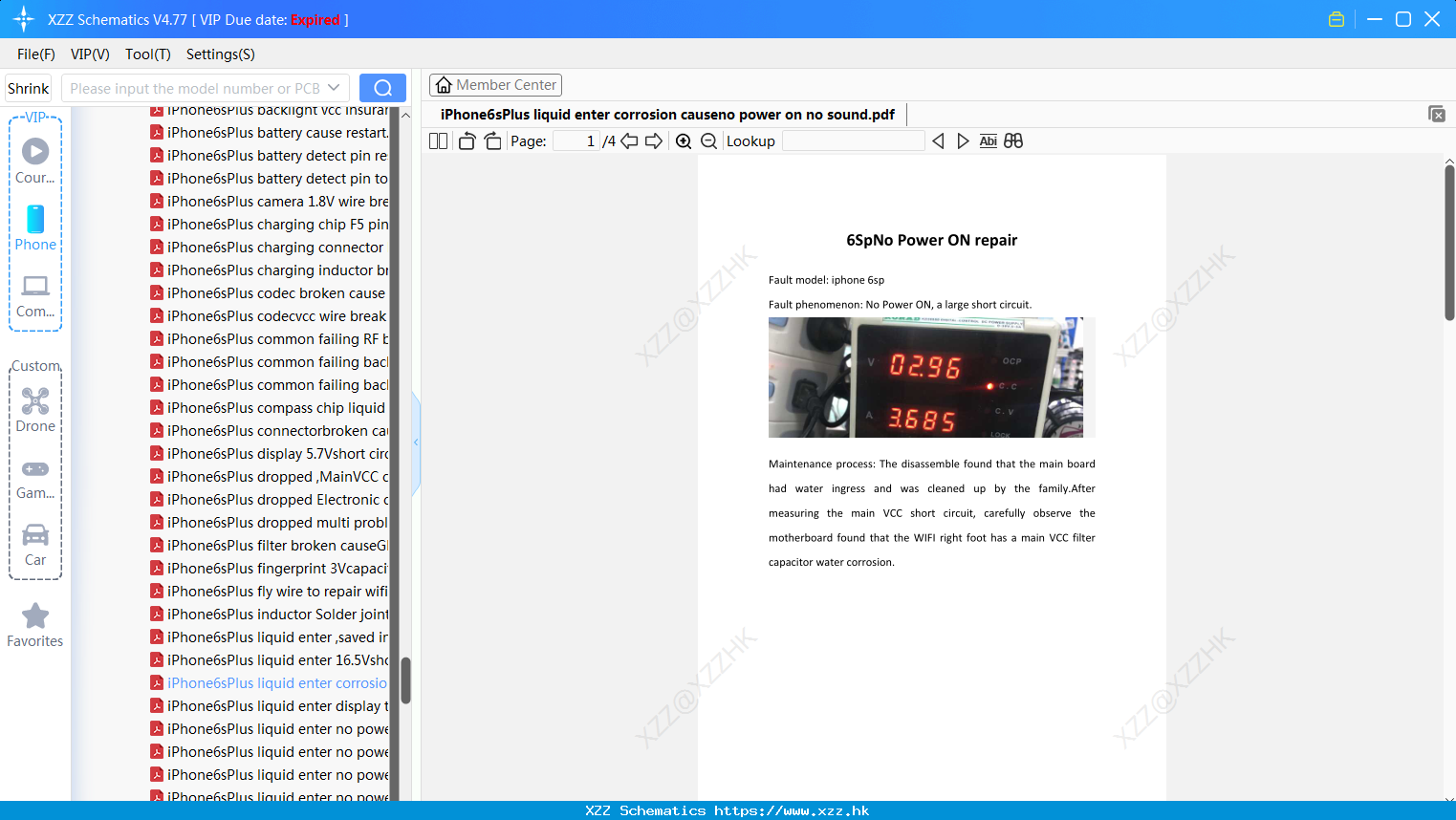1456x820 pixels.
Task: Open the xzz.hk link in status bar
Action: [792, 810]
